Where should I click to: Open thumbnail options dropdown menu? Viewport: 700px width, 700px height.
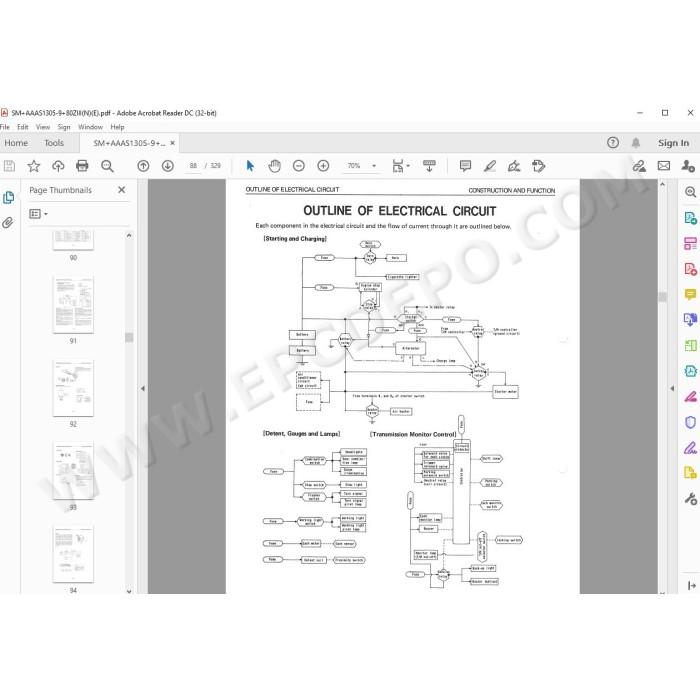tap(38, 214)
